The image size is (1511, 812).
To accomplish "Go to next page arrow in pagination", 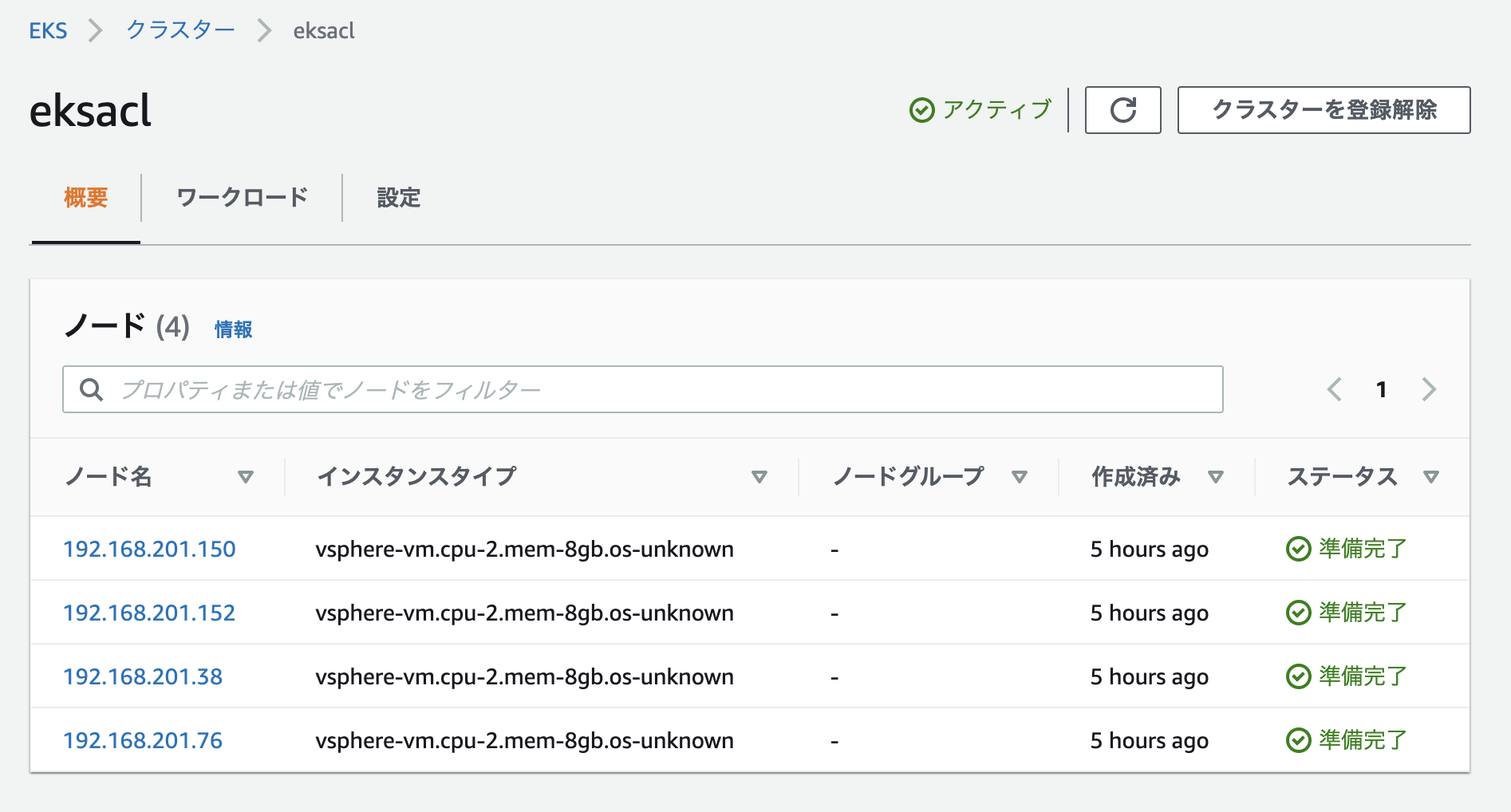I will 1429,389.
